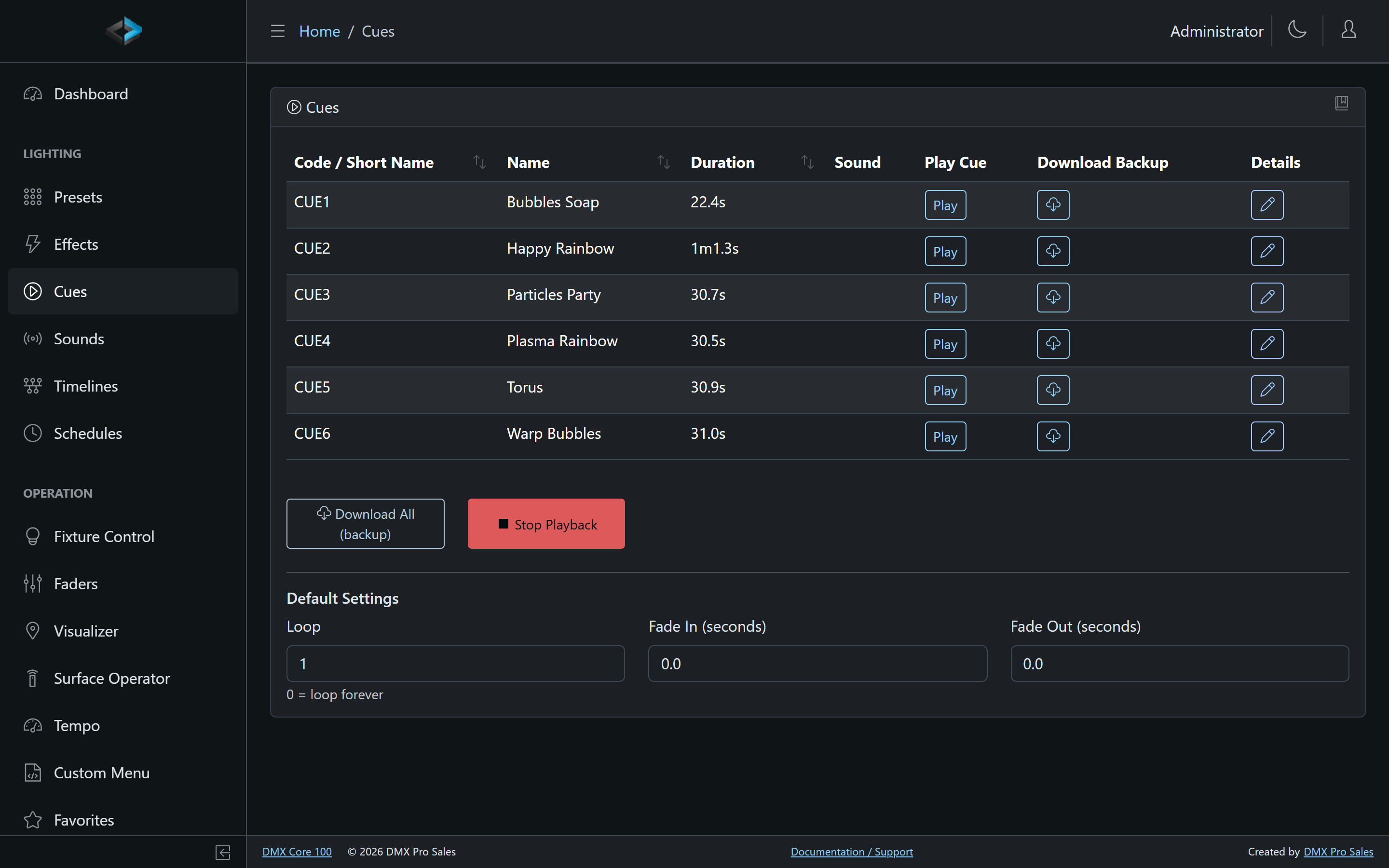
Task: Toggle sidebar with the hamburger menu icon
Action: point(277,31)
